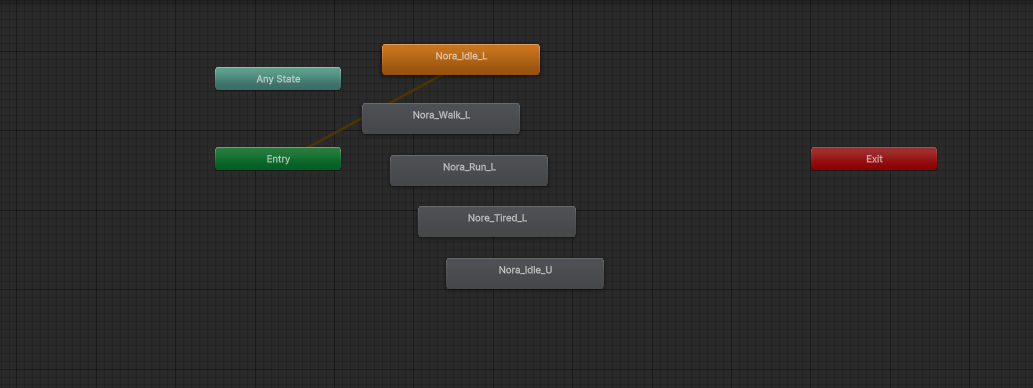This screenshot has height=388, width=1033.
Task: Click the Any State label text
Action: click(278, 78)
